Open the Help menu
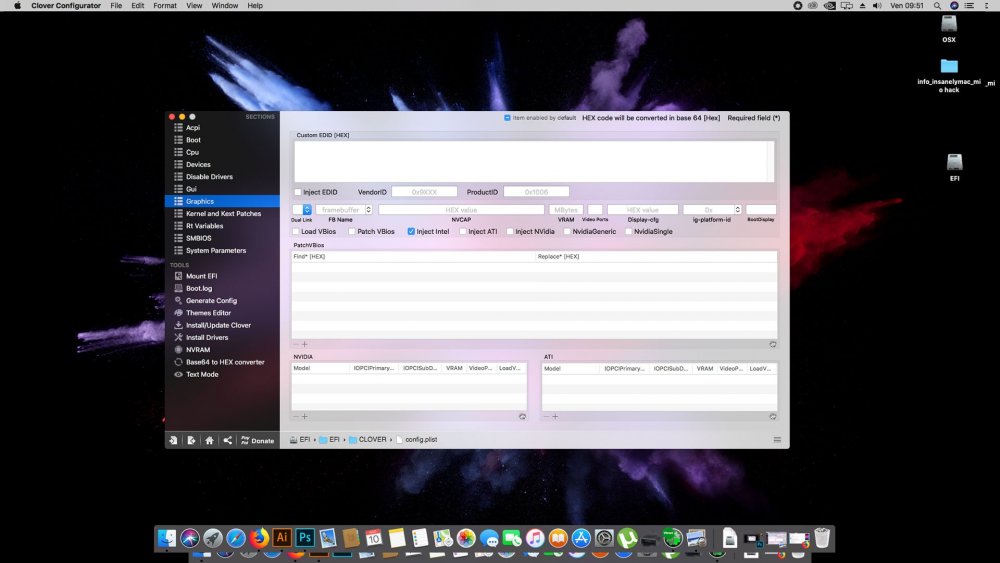The width and height of the screenshot is (1000, 563). [255, 6]
